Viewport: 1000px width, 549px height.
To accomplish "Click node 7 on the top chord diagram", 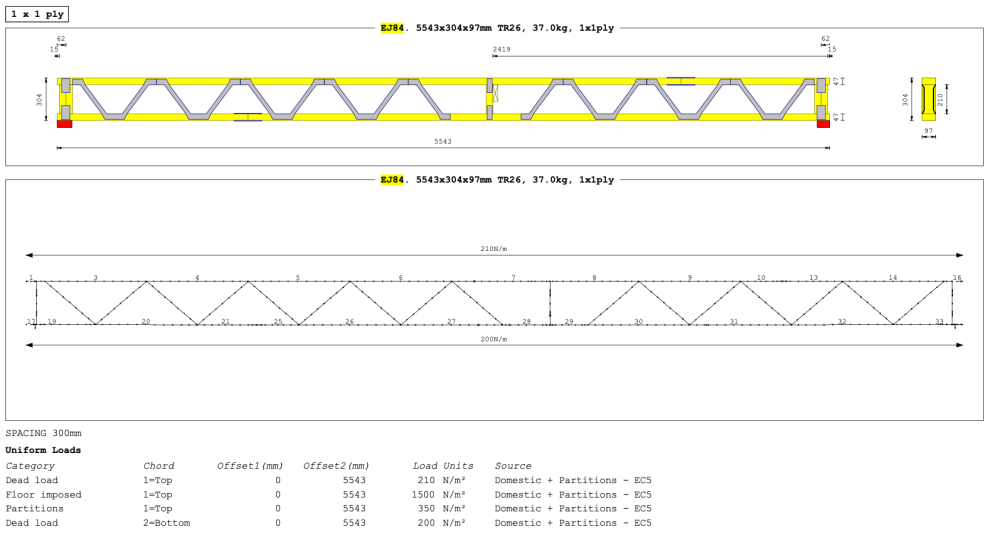I will coord(513,278).
